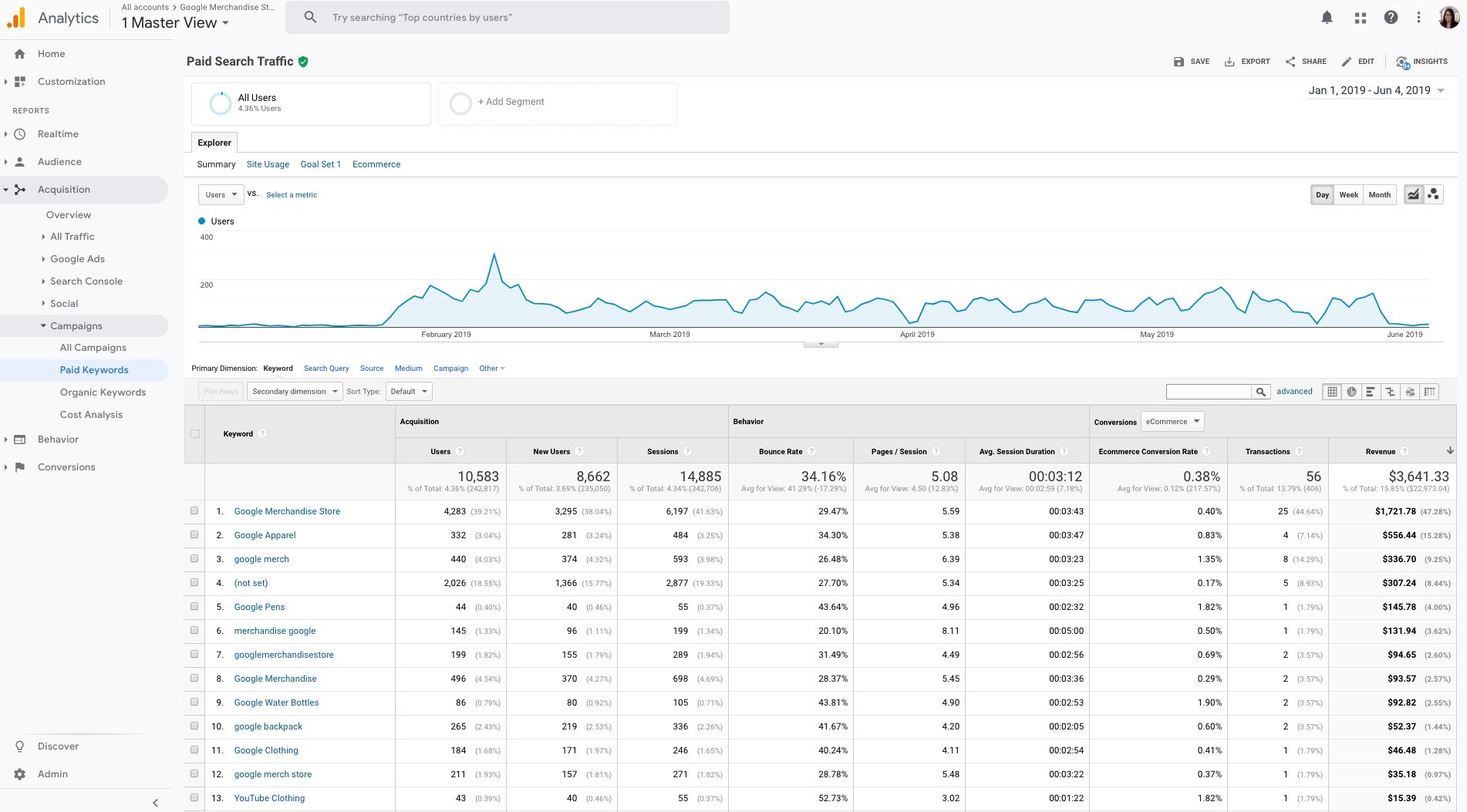Open the help question mark icon
Viewport: 1467px width, 812px height.
pos(1391,17)
